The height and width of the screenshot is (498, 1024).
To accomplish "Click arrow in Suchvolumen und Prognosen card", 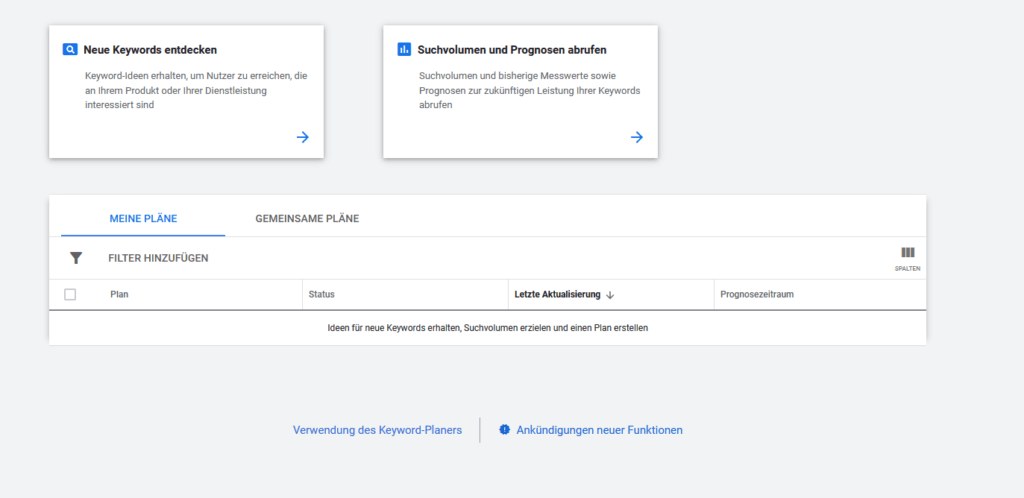I will (637, 137).
